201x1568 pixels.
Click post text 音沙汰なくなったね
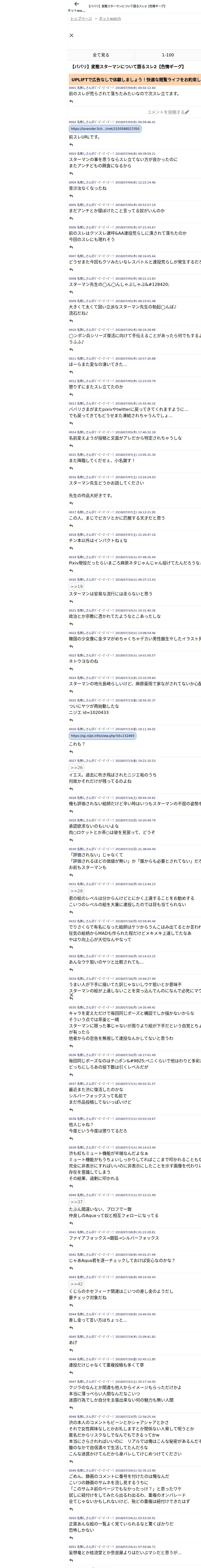click(88, 188)
